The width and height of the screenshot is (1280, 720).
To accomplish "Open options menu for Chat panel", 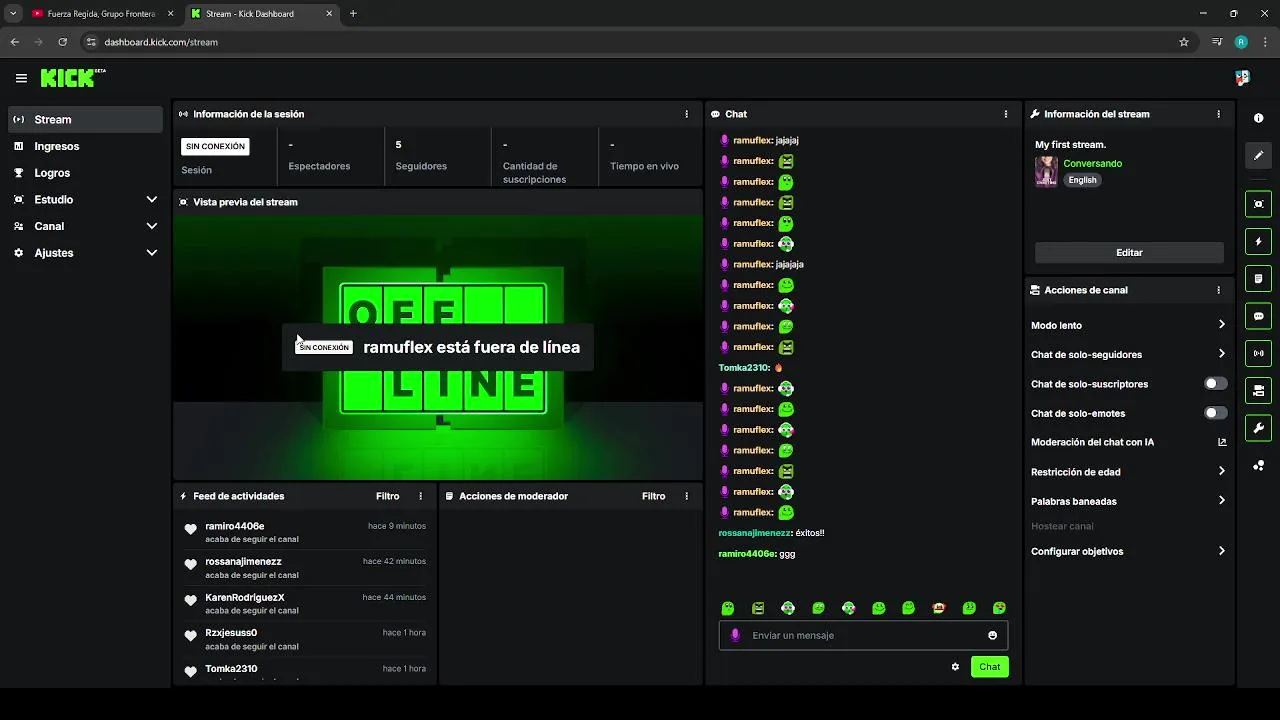I will pos(1005,114).
